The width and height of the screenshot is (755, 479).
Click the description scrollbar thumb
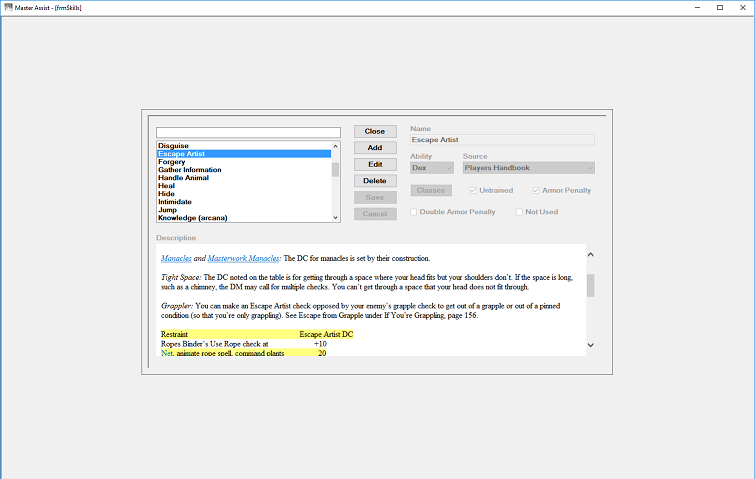(x=590, y=285)
